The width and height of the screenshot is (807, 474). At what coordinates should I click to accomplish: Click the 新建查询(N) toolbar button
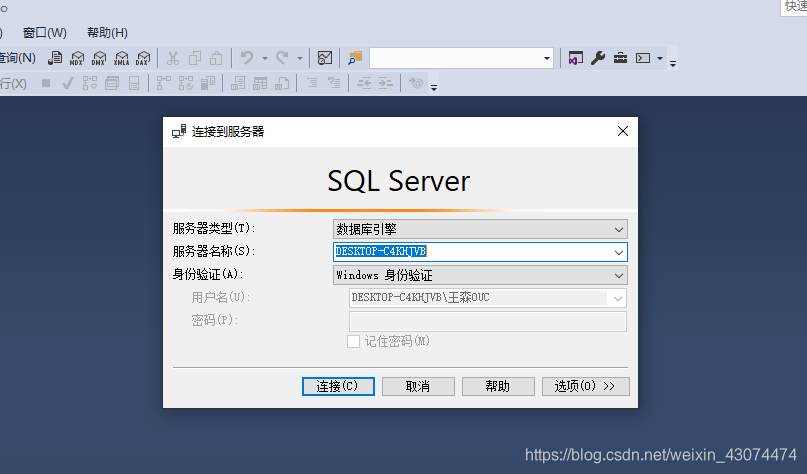[18, 58]
